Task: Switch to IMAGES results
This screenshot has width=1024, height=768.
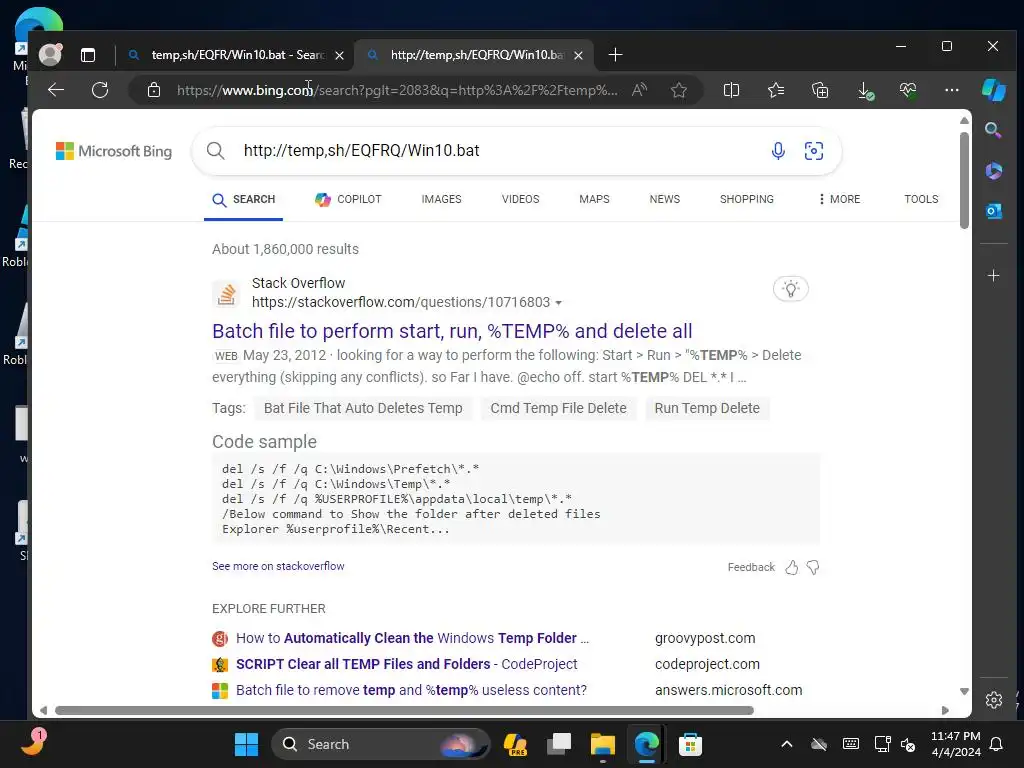Action: (x=441, y=199)
